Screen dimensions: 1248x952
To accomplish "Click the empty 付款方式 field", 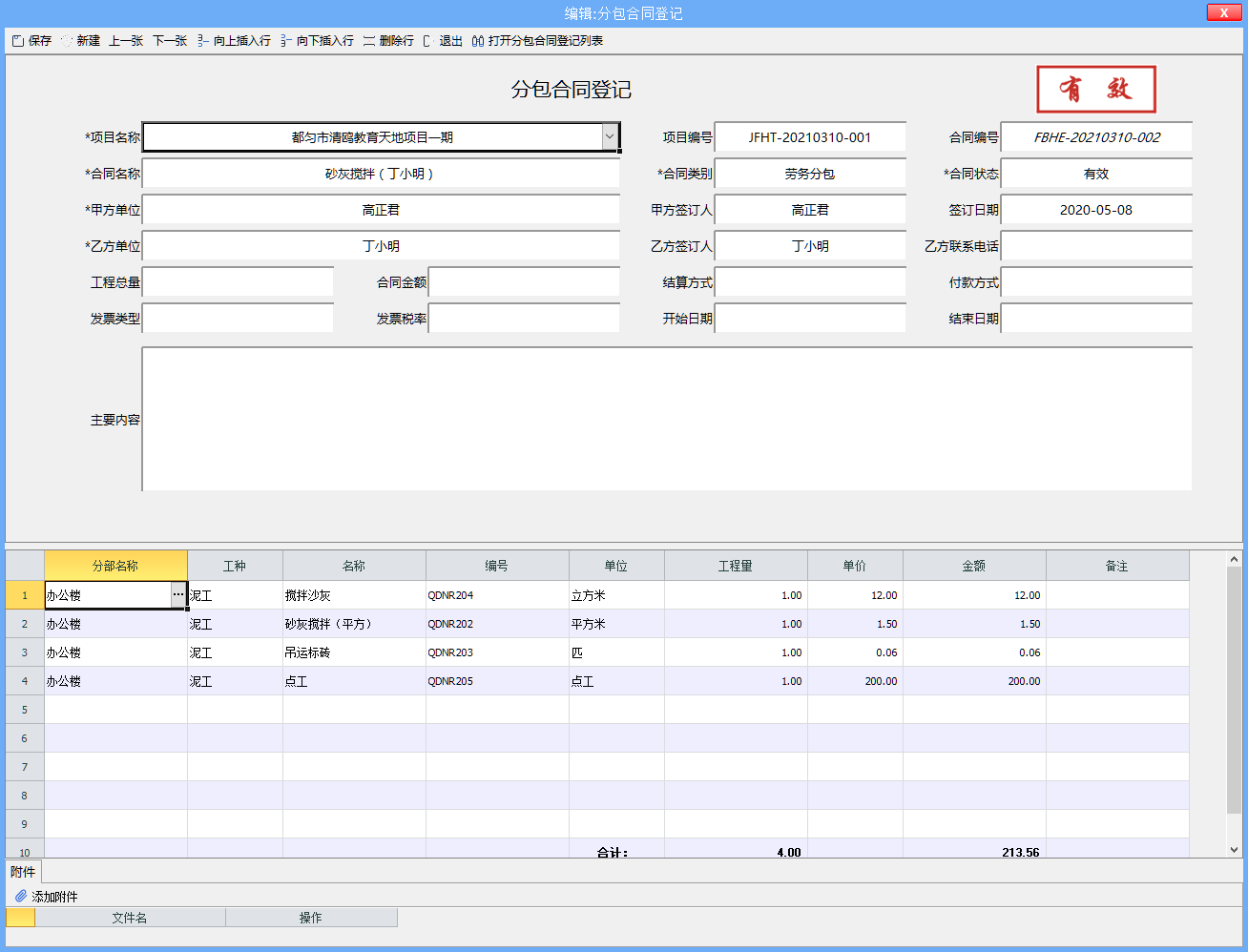I will click(x=1096, y=282).
